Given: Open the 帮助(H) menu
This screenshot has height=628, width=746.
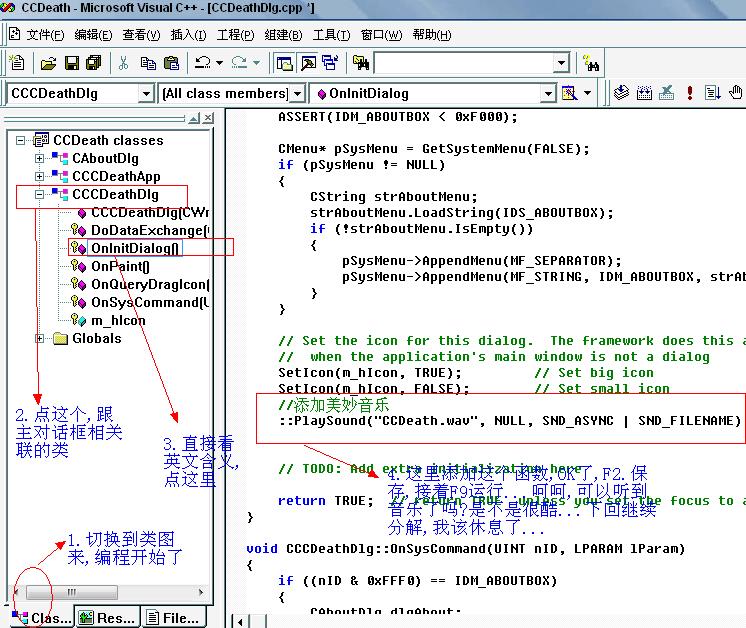Looking at the screenshot, I should click(432, 35).
